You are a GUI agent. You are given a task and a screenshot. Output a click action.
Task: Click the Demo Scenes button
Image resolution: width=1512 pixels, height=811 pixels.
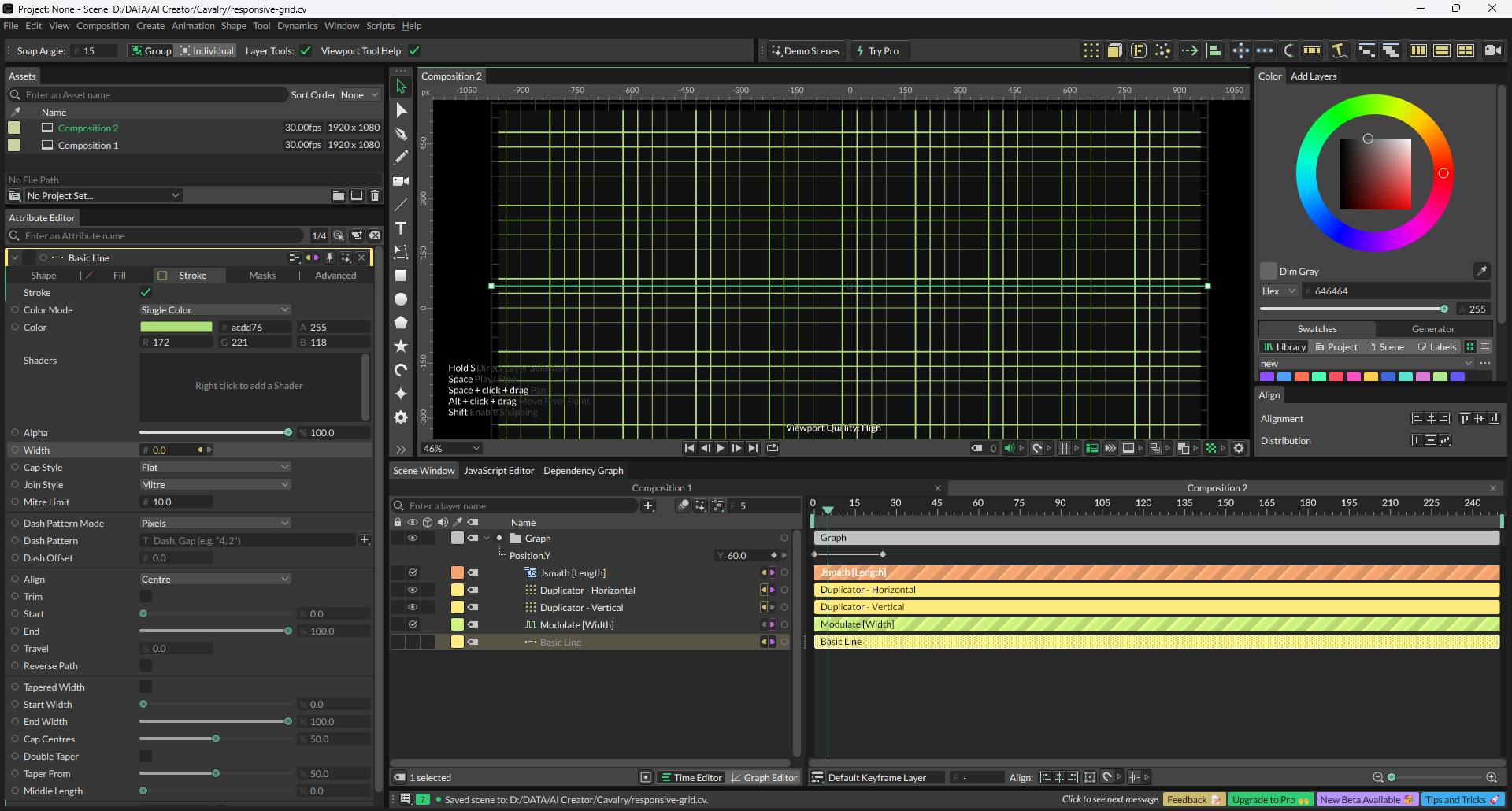pyautogui.click(x=806, y=51)
